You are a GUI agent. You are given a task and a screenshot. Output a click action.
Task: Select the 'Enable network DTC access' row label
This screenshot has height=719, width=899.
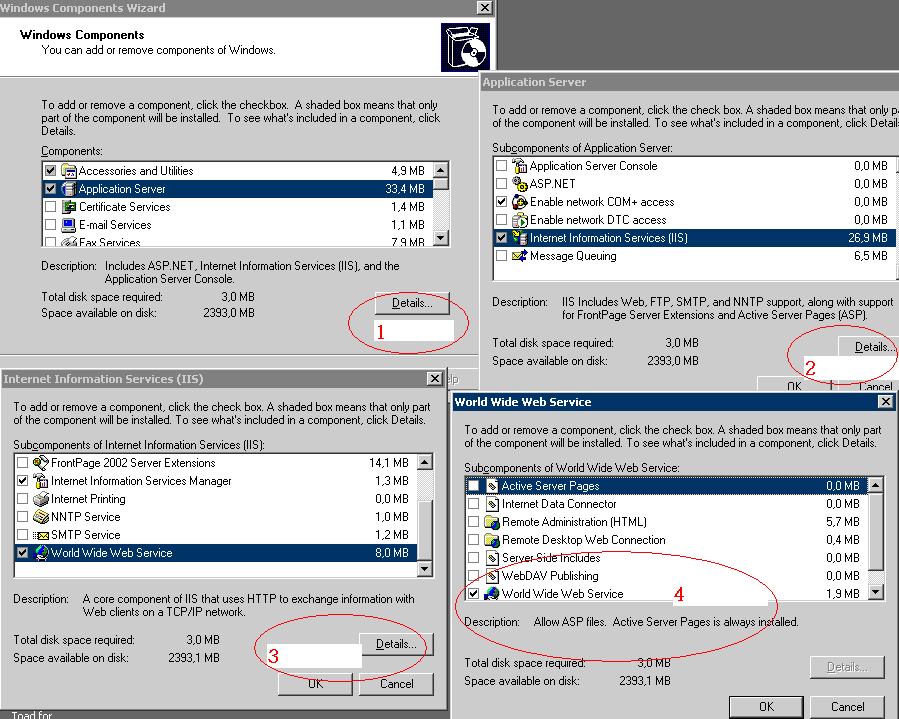click(598, 220)
